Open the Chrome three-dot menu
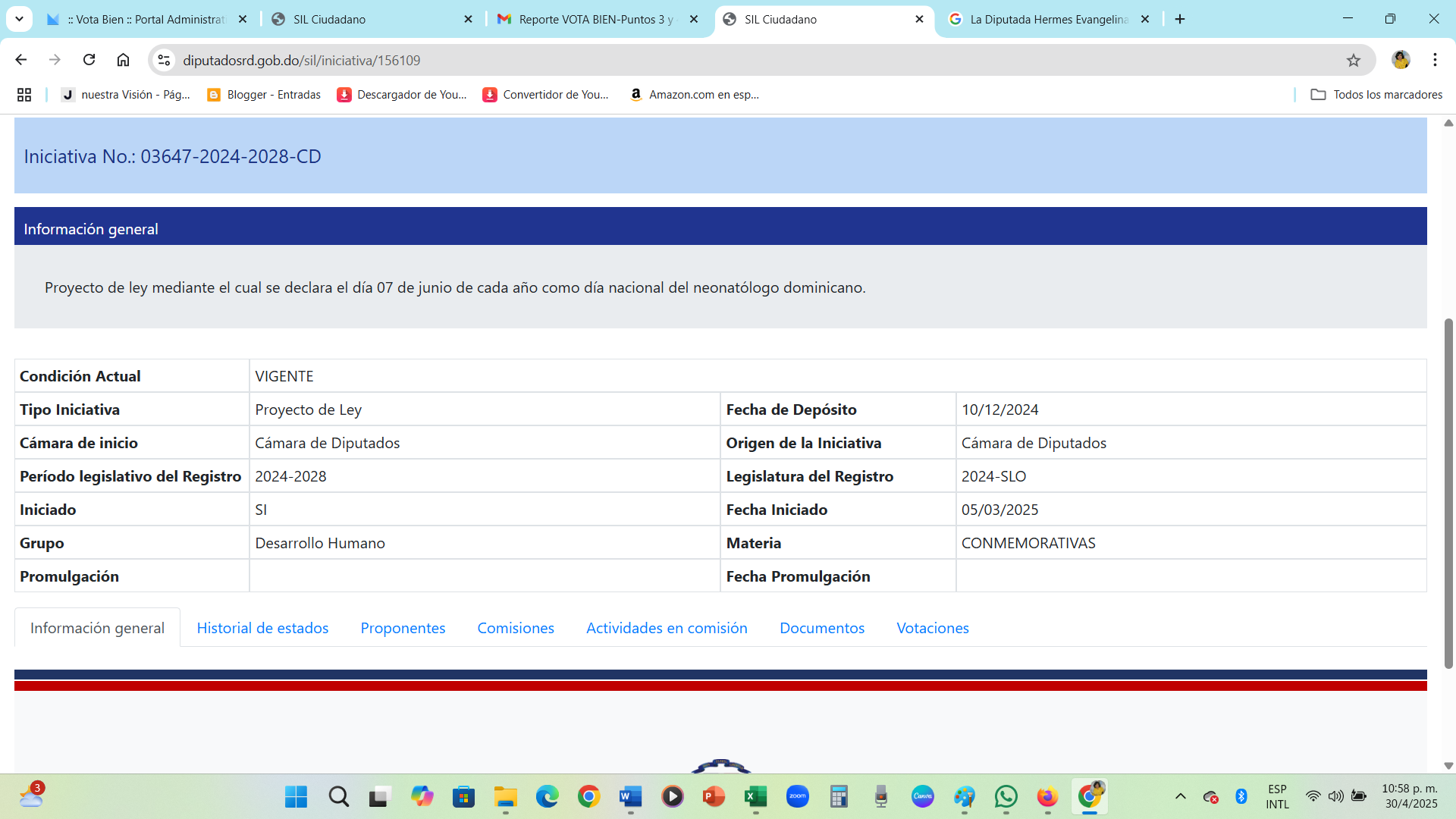Viewport: 1456px width, 819px height. [x=1435, y=60]
